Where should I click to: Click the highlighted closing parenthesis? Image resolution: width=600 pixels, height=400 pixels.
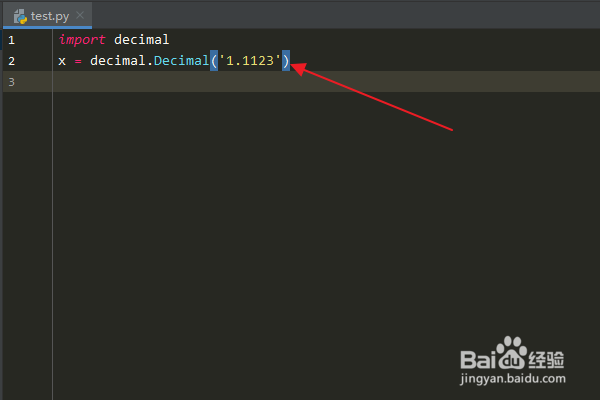click(286, 60)
